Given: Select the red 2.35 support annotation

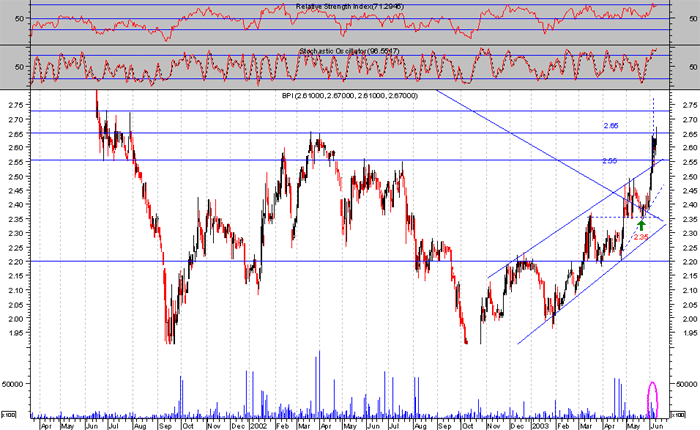Looking at the screenshot, I should 641,237.
